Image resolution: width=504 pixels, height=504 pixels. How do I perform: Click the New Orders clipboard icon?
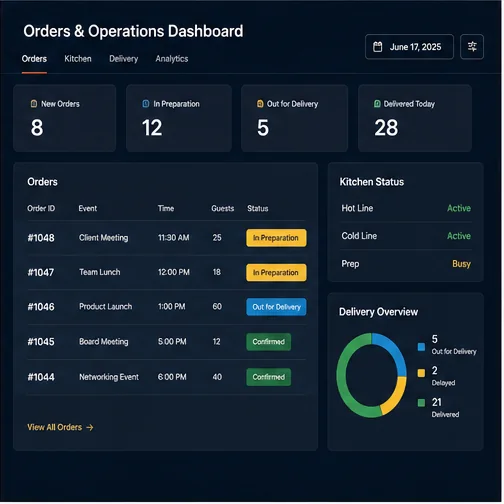click(34, 104)
